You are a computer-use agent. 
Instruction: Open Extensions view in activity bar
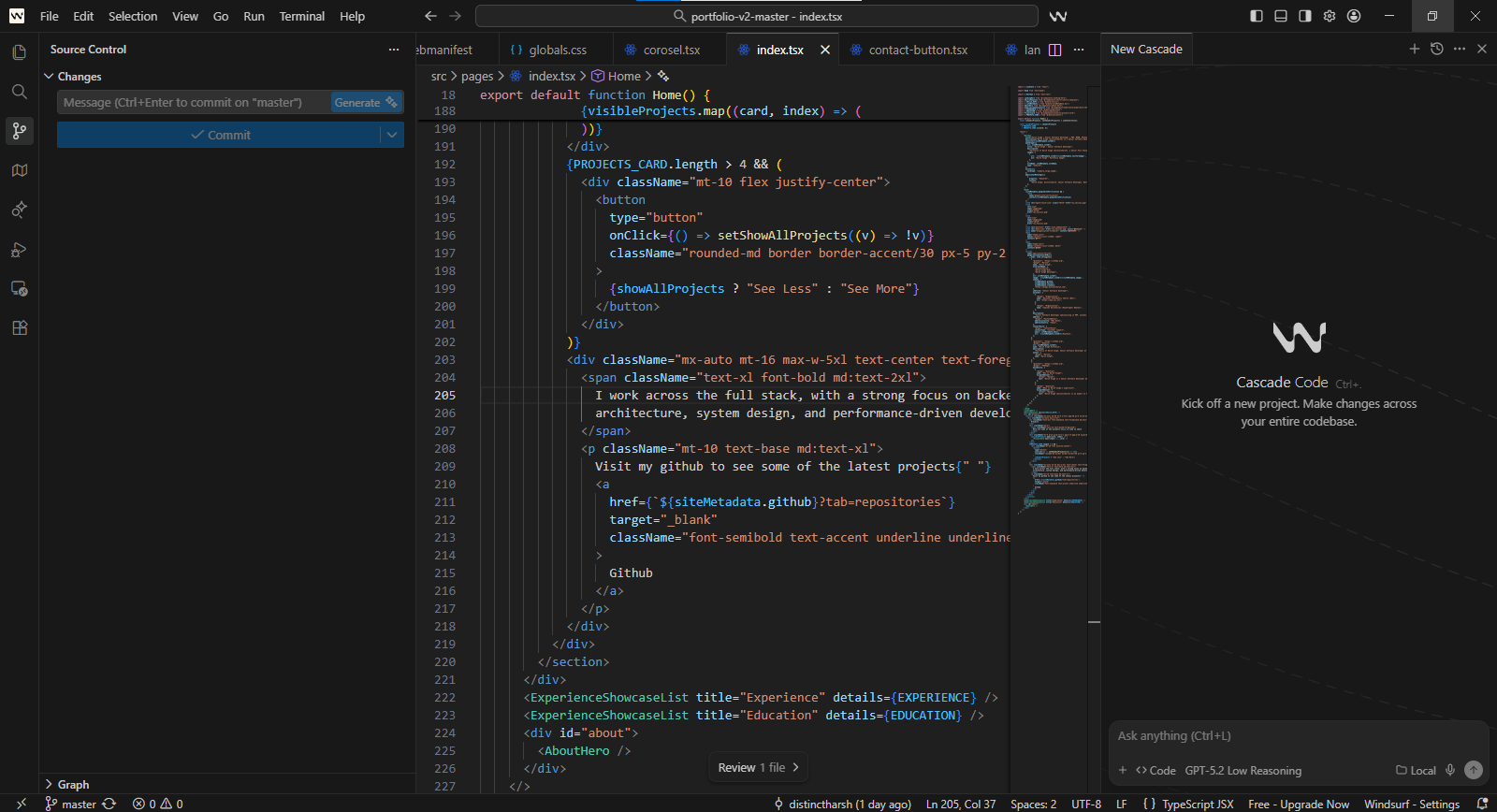pyautogui.click(x=19, y=328)
